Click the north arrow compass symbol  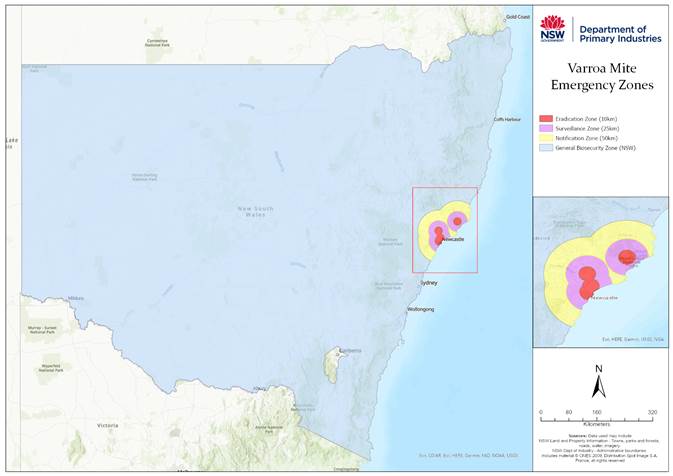(597, 384)
